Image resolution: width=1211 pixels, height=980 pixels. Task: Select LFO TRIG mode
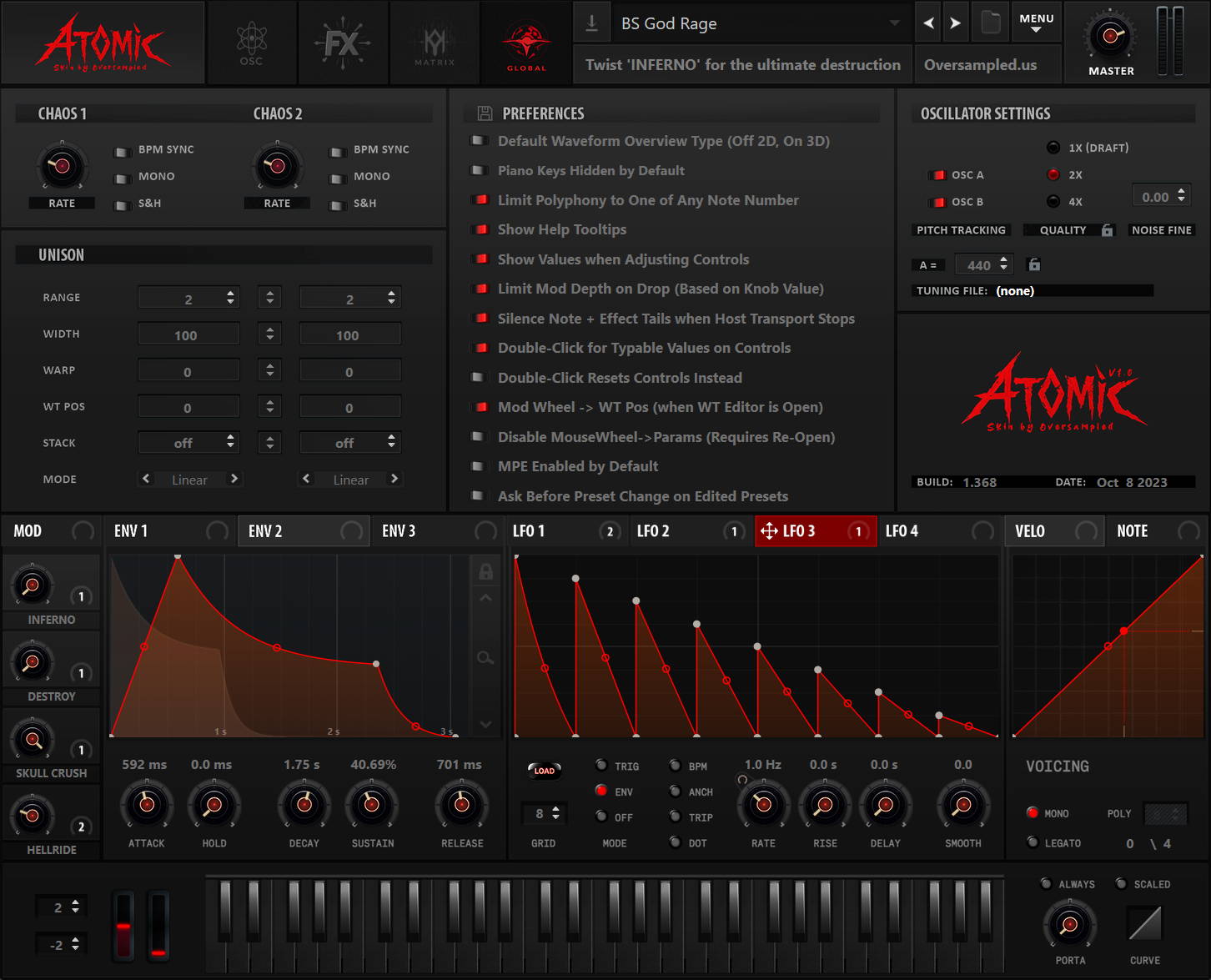(x=601, y=765)
